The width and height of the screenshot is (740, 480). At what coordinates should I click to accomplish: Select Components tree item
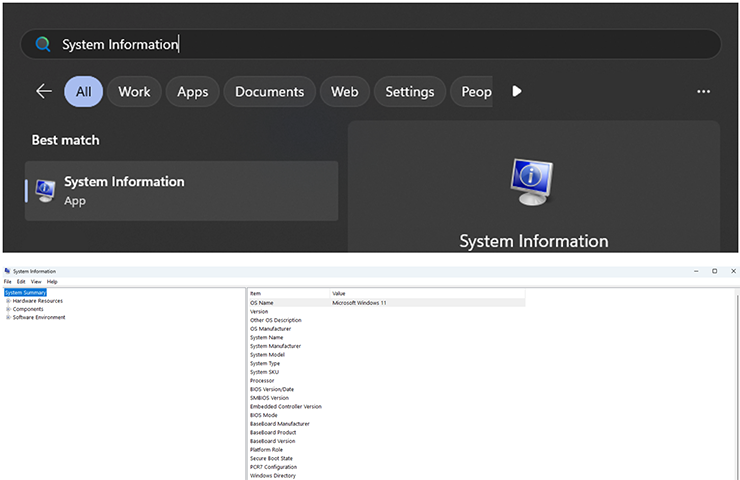click(x=28, y=309)
